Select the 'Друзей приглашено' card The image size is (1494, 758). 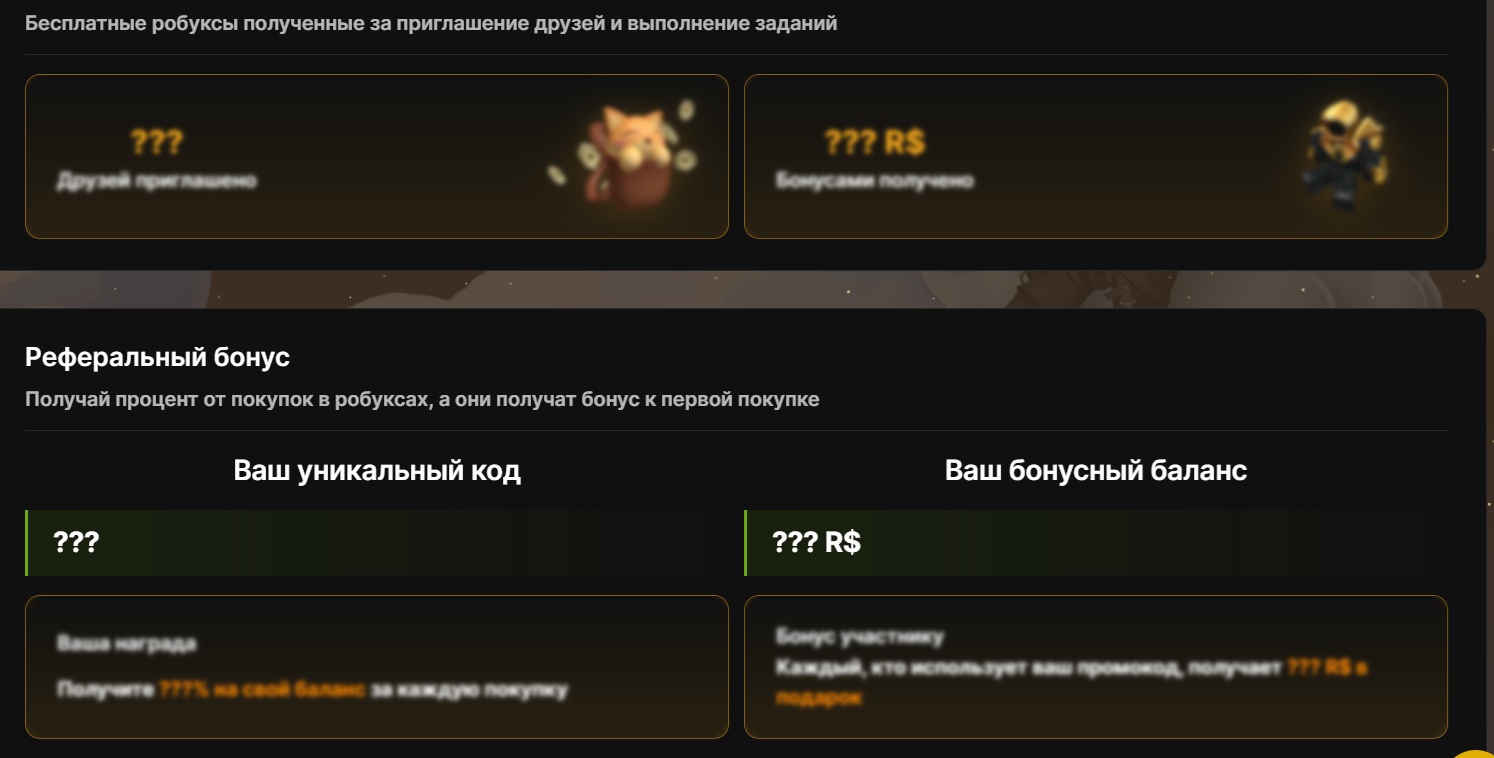point(377,156)
